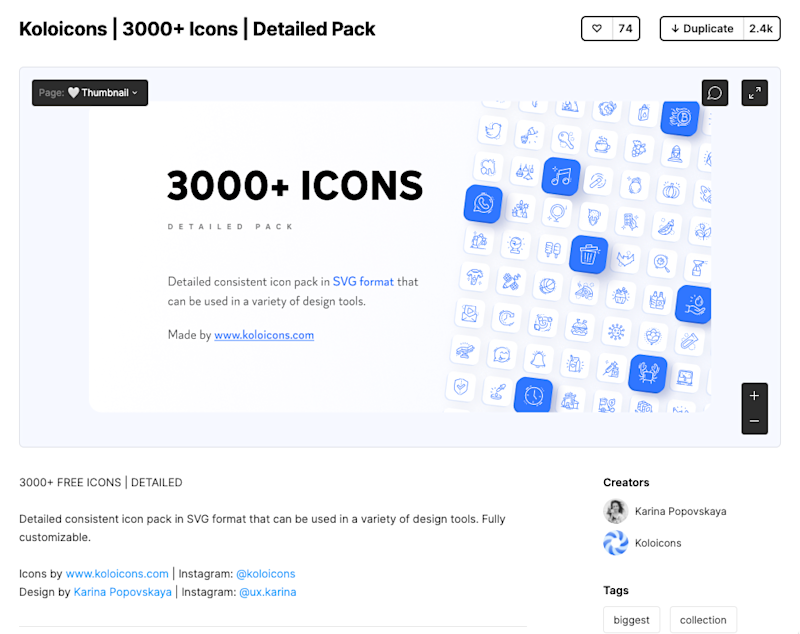800x634 pixels.
Task: Click the 2.4k duplicate count
Action: coord(761,29)
